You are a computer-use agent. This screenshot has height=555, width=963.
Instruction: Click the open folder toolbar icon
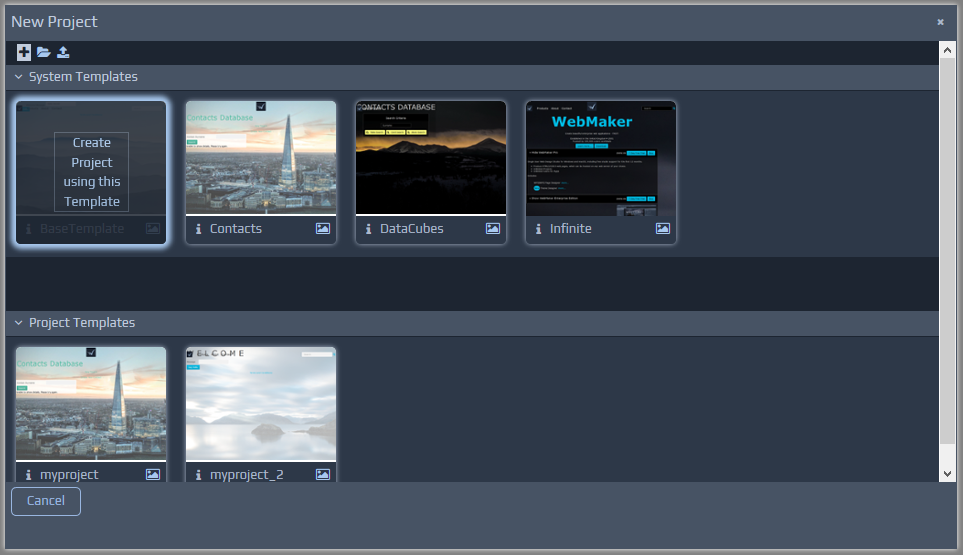[x=44, y=52]
